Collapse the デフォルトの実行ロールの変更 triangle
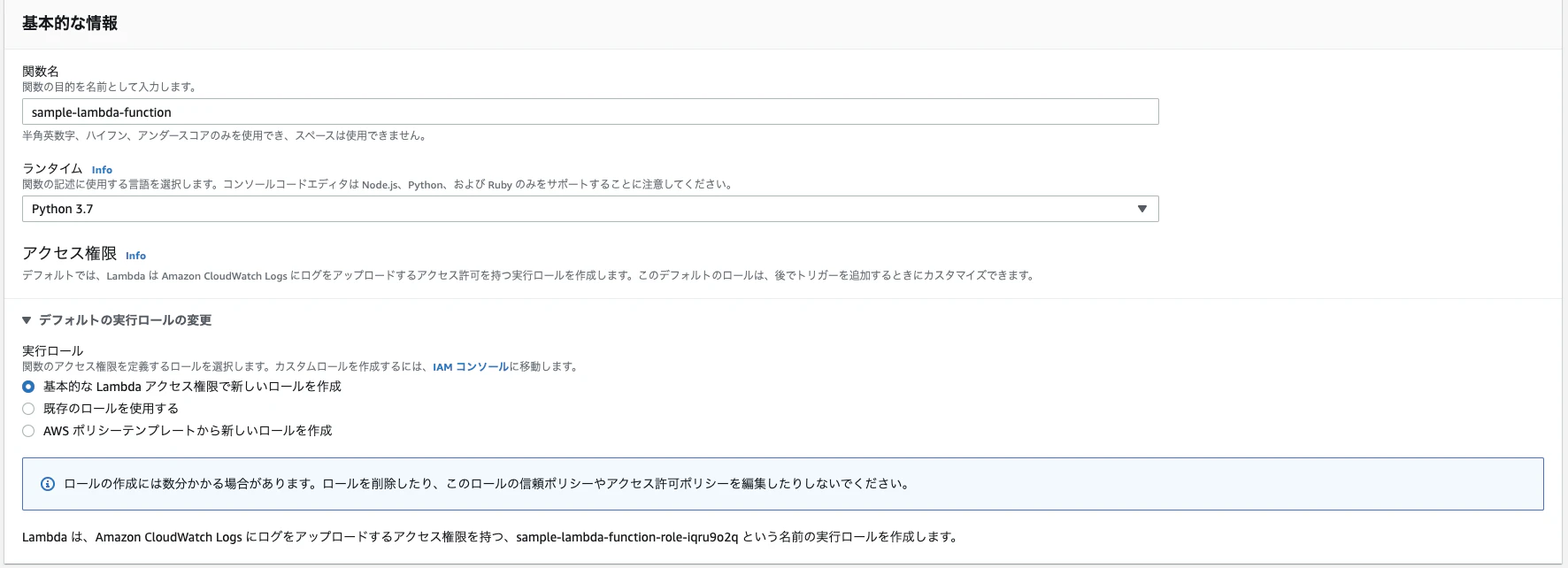This screenshot has height=568, width=1568. 27,320
